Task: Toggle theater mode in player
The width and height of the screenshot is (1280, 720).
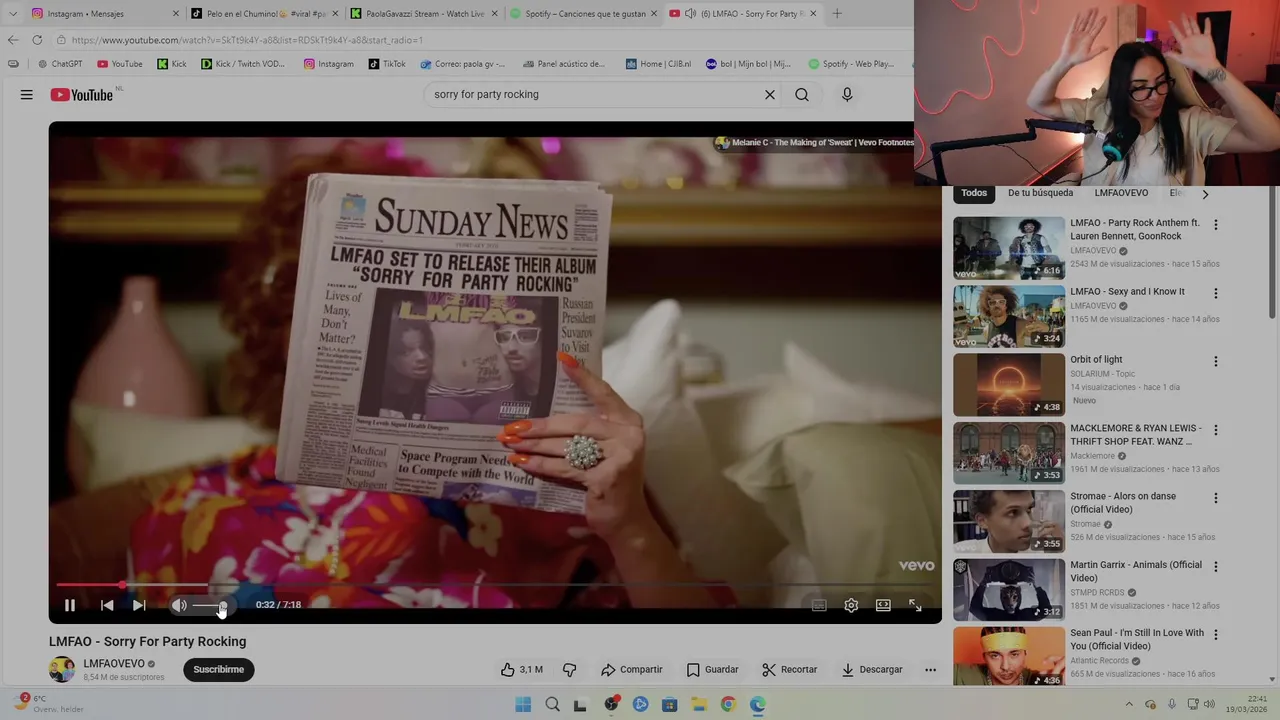Action: tap(883, 605)
